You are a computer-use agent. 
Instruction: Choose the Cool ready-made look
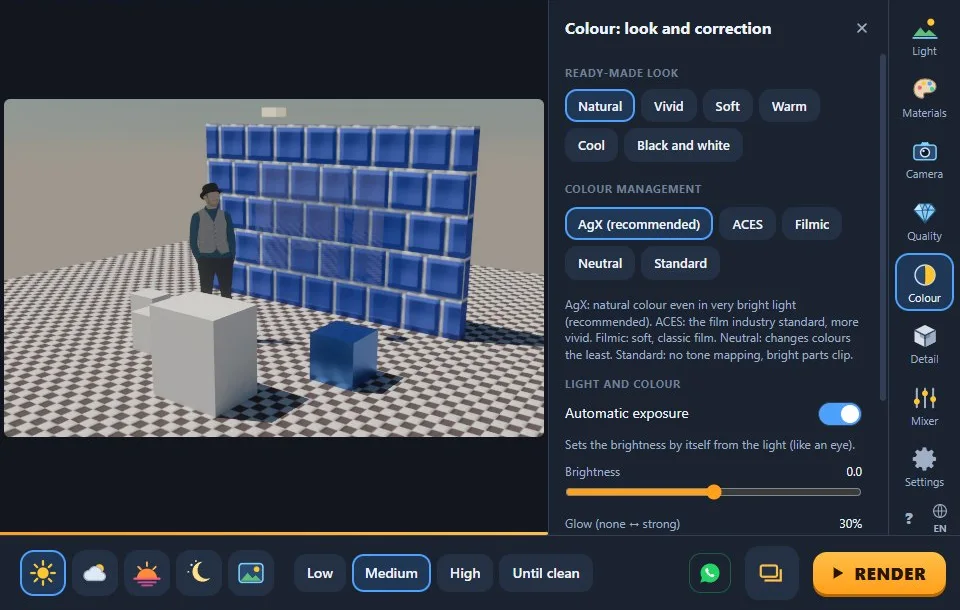[591, 145]
